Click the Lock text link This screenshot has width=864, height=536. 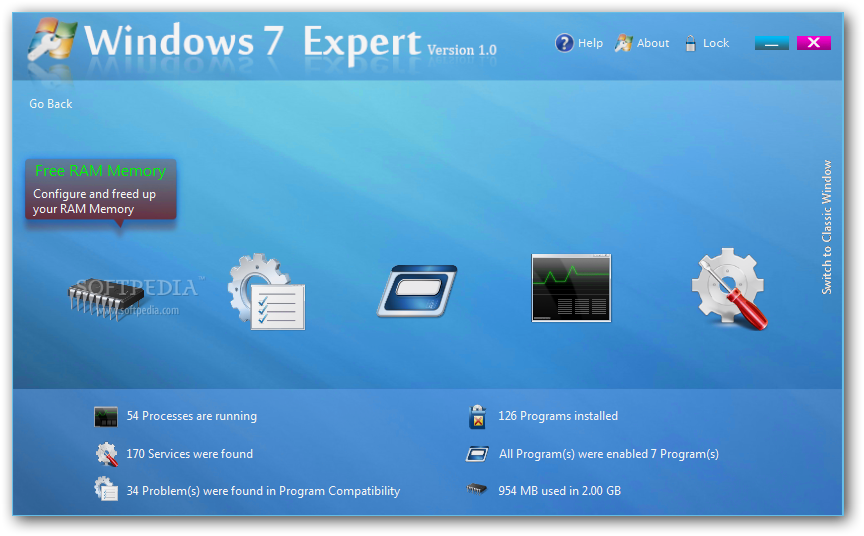(x=716, y=43)
